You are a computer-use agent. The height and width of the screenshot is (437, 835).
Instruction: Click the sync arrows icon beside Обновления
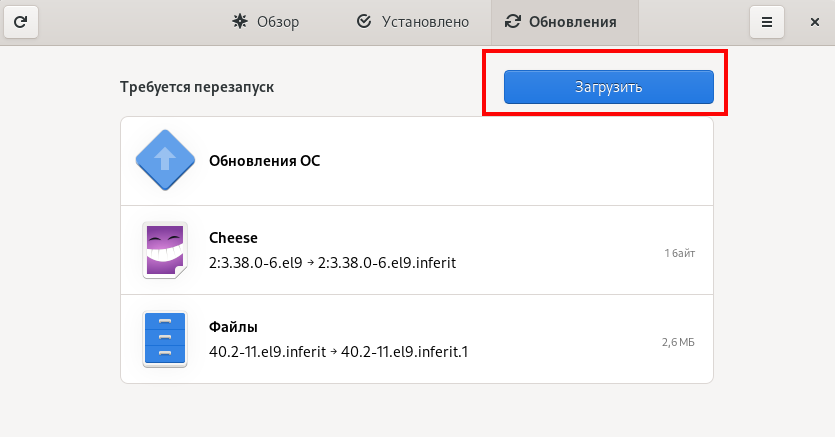(x=513, y=21)
